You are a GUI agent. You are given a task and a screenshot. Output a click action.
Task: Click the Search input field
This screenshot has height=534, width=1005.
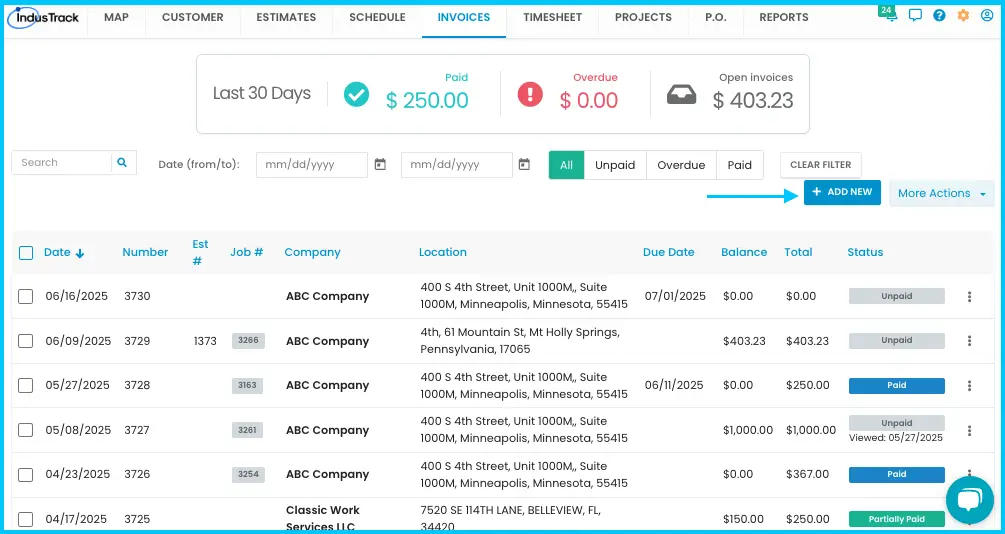coord(62,163)
